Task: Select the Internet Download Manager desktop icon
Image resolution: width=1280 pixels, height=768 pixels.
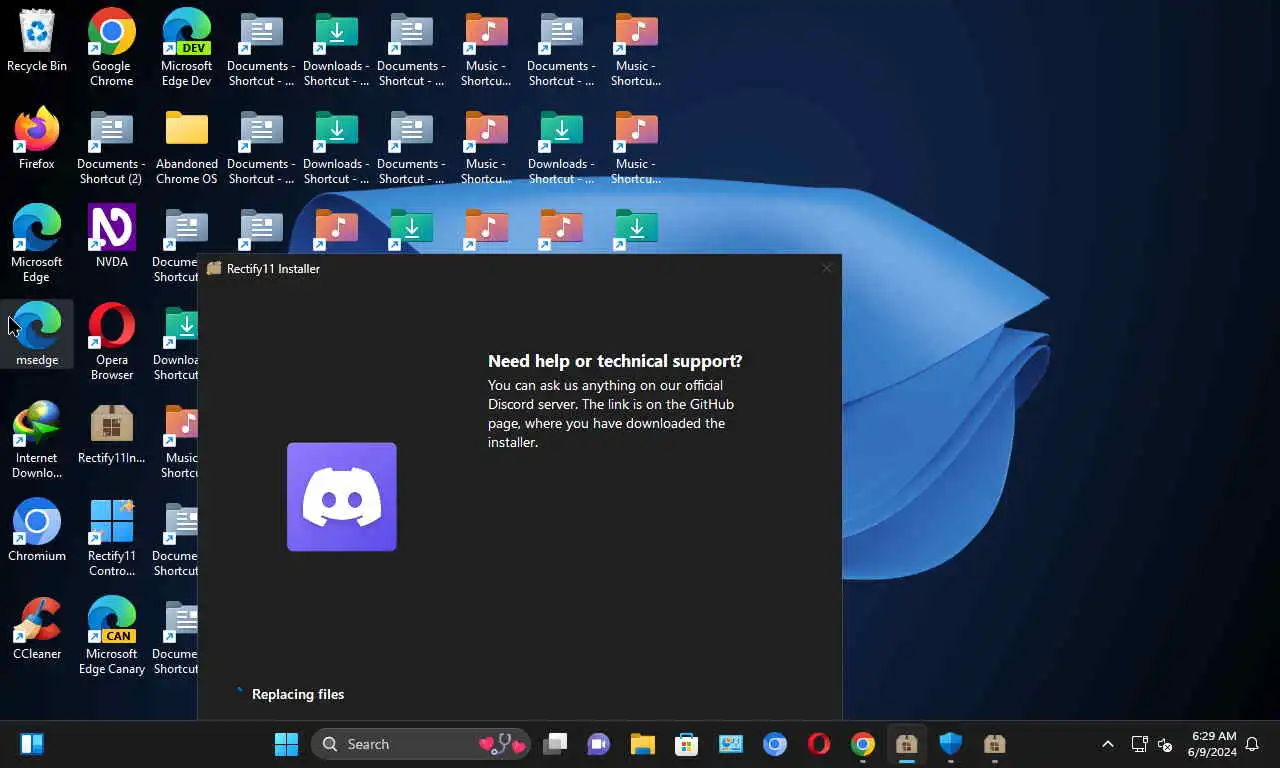Action: tap(37, 440)
